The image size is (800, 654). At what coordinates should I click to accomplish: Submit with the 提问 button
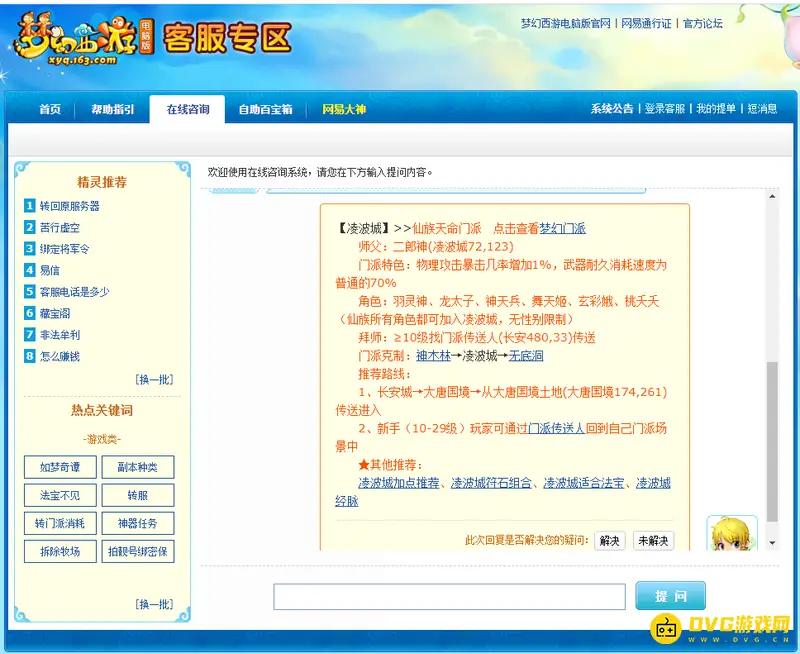[x=670, y=596]
